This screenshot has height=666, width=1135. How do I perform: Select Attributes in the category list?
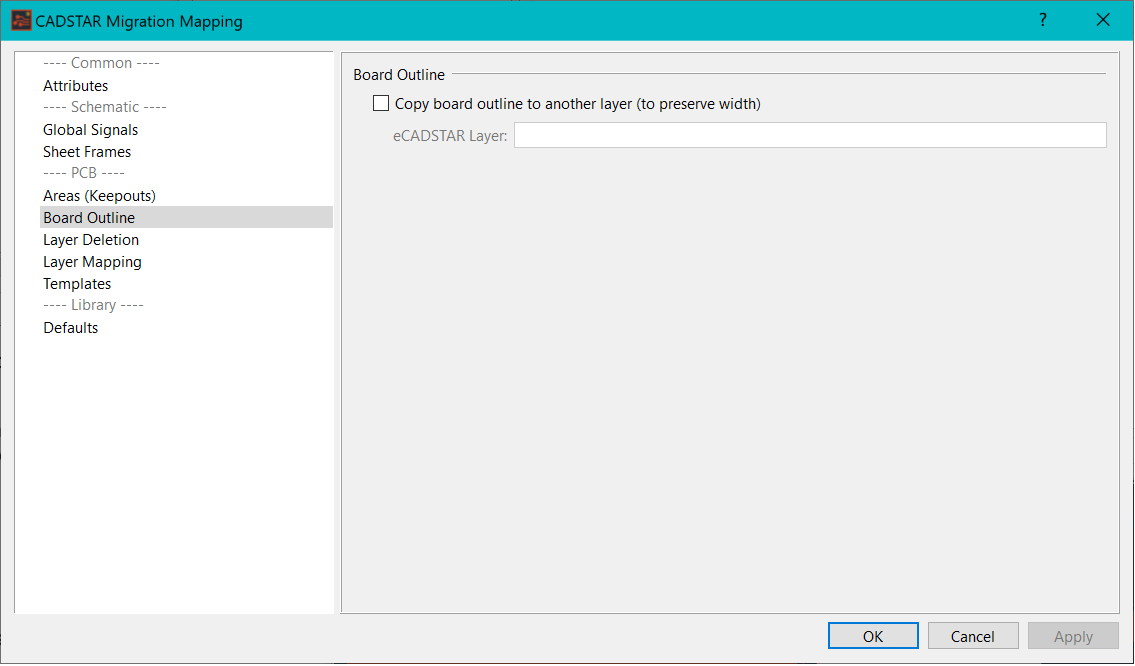point(75,85)
